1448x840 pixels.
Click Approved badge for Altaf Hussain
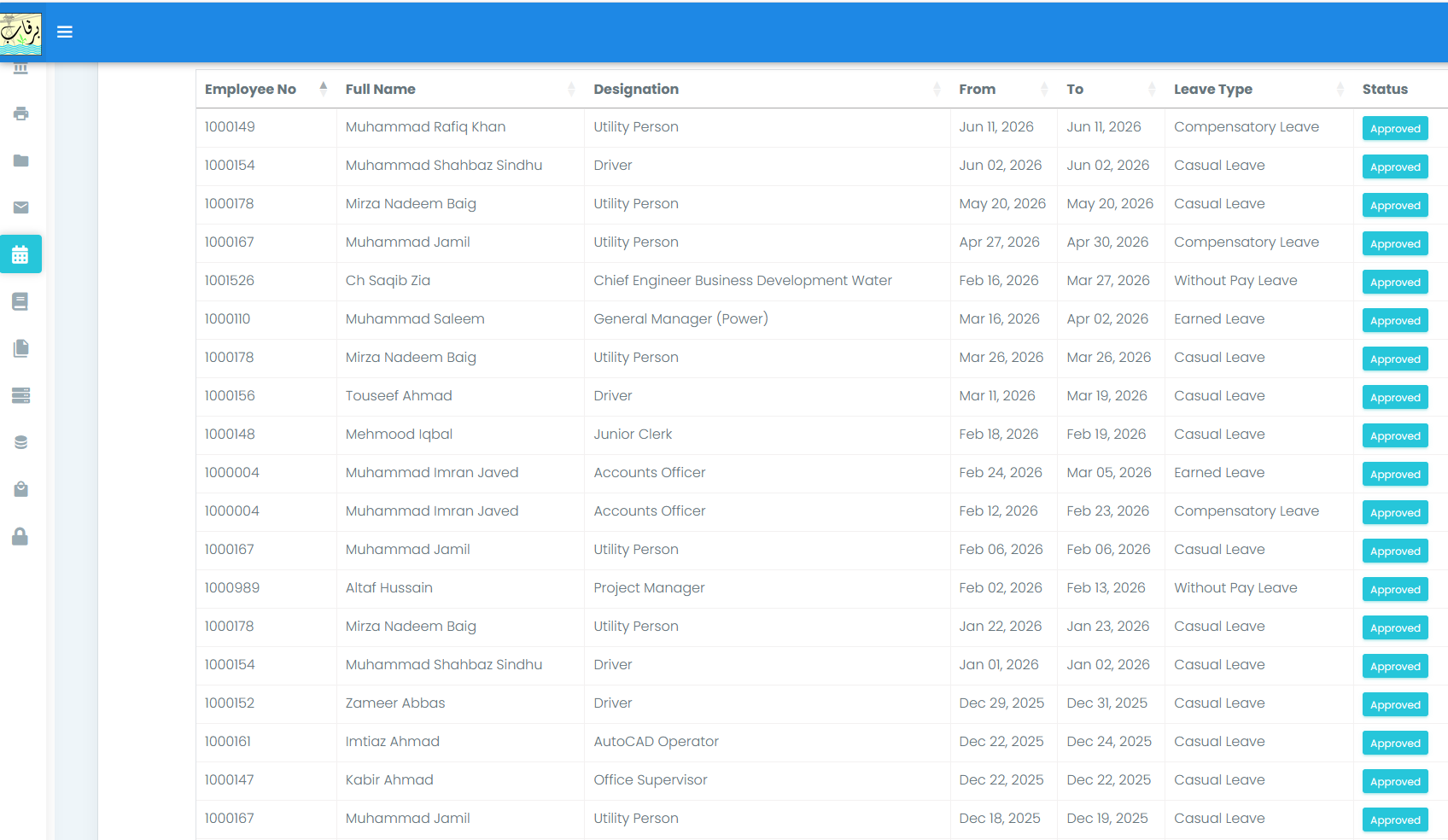tap(1395, 590)
